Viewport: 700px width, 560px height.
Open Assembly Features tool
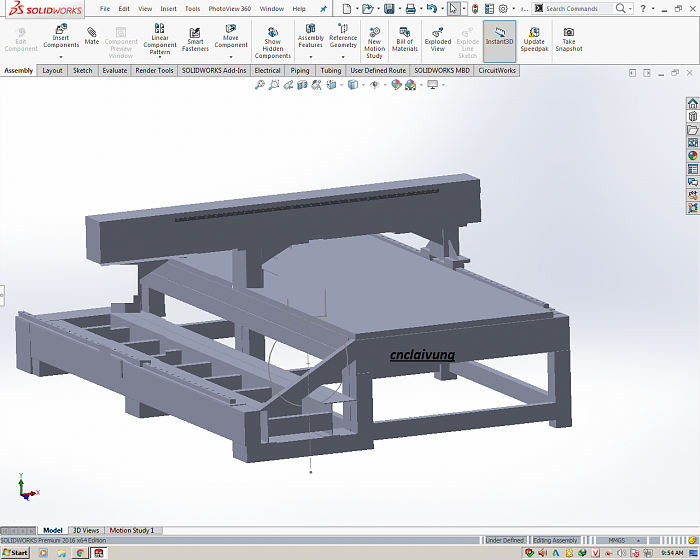coord(311,36)
